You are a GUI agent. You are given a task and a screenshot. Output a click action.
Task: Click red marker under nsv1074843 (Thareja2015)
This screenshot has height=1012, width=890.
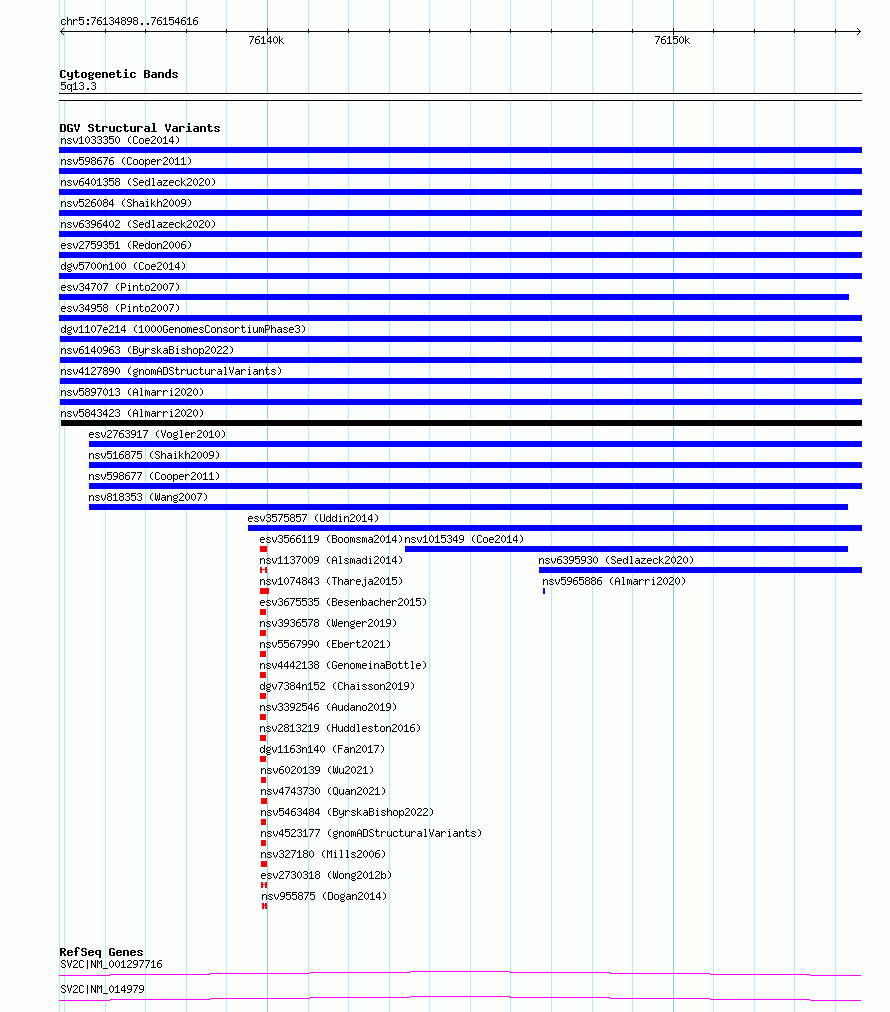pos(265,591)
